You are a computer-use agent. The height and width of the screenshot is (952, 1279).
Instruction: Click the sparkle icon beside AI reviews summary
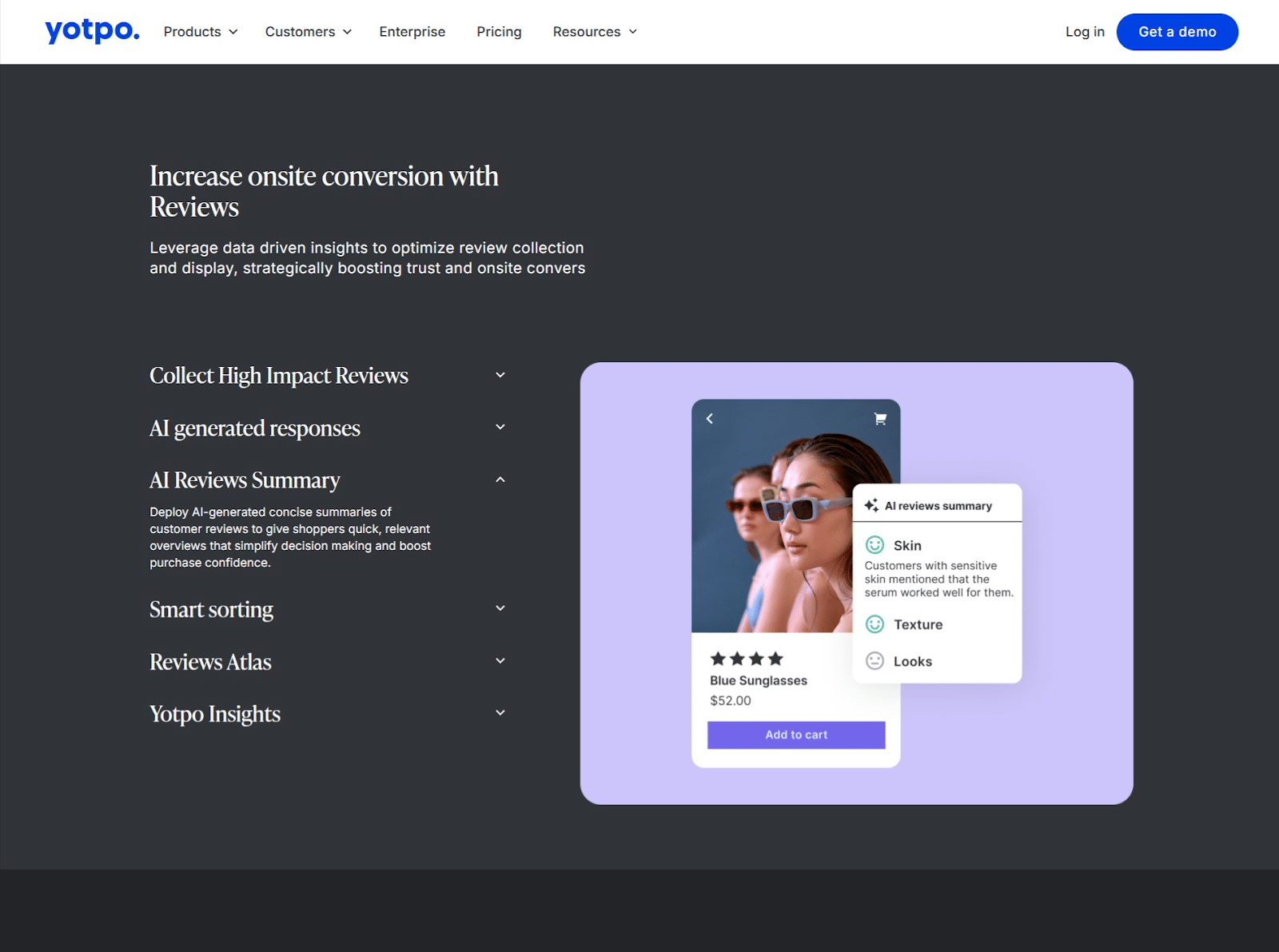point(871,505)
